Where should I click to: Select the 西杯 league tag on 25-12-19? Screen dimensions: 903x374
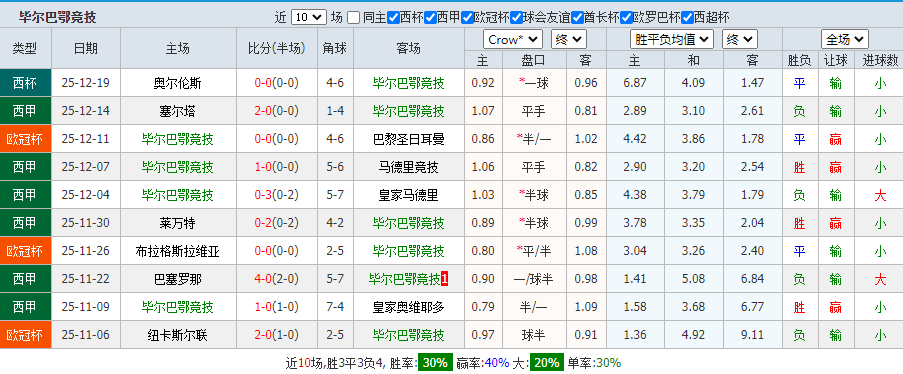(x=25, y=83)
